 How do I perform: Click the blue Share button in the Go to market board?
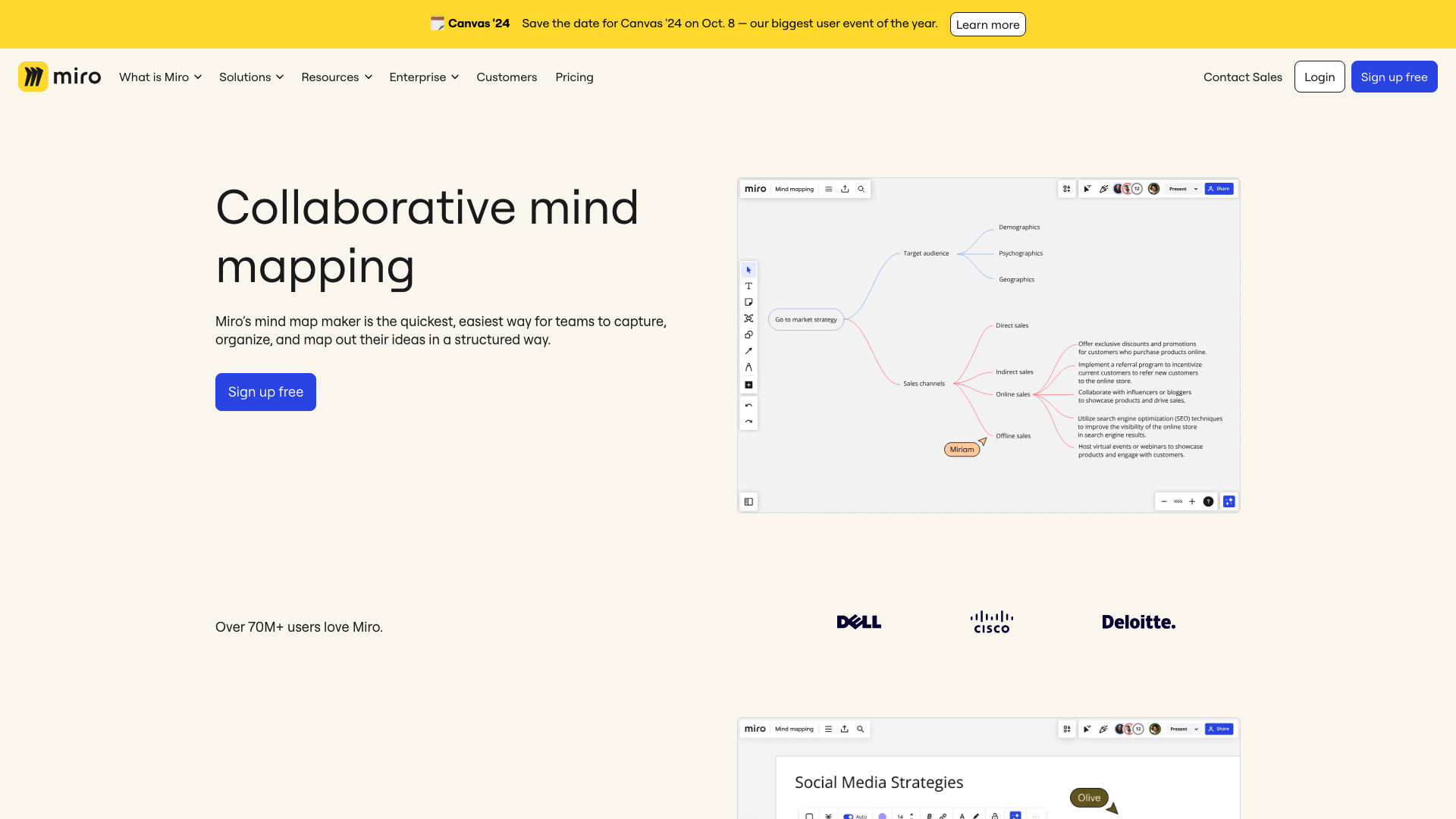[x=1219, y=189]
